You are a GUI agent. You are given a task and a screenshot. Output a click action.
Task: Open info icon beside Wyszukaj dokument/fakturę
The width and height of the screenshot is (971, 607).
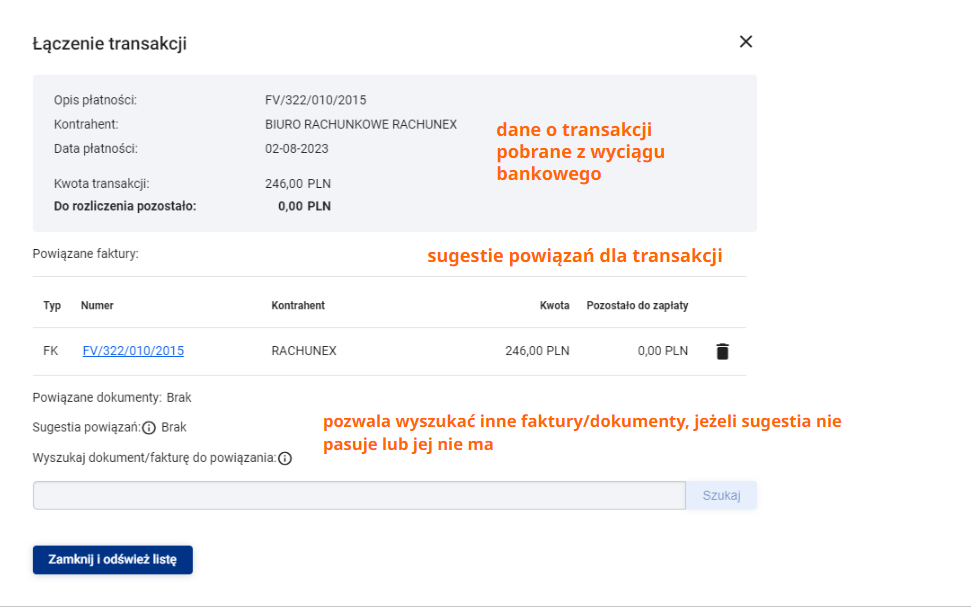285,458
